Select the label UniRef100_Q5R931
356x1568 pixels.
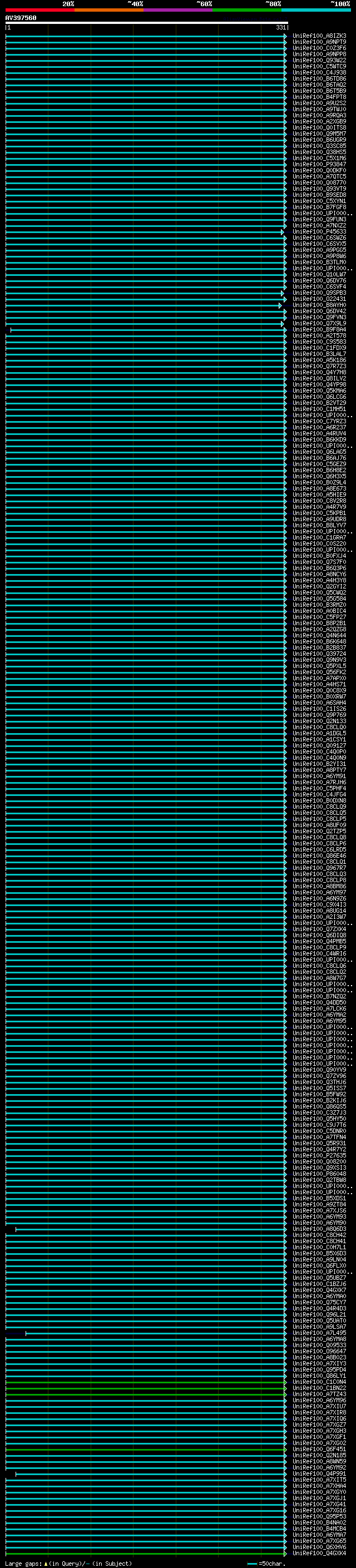pos(319,1143)
